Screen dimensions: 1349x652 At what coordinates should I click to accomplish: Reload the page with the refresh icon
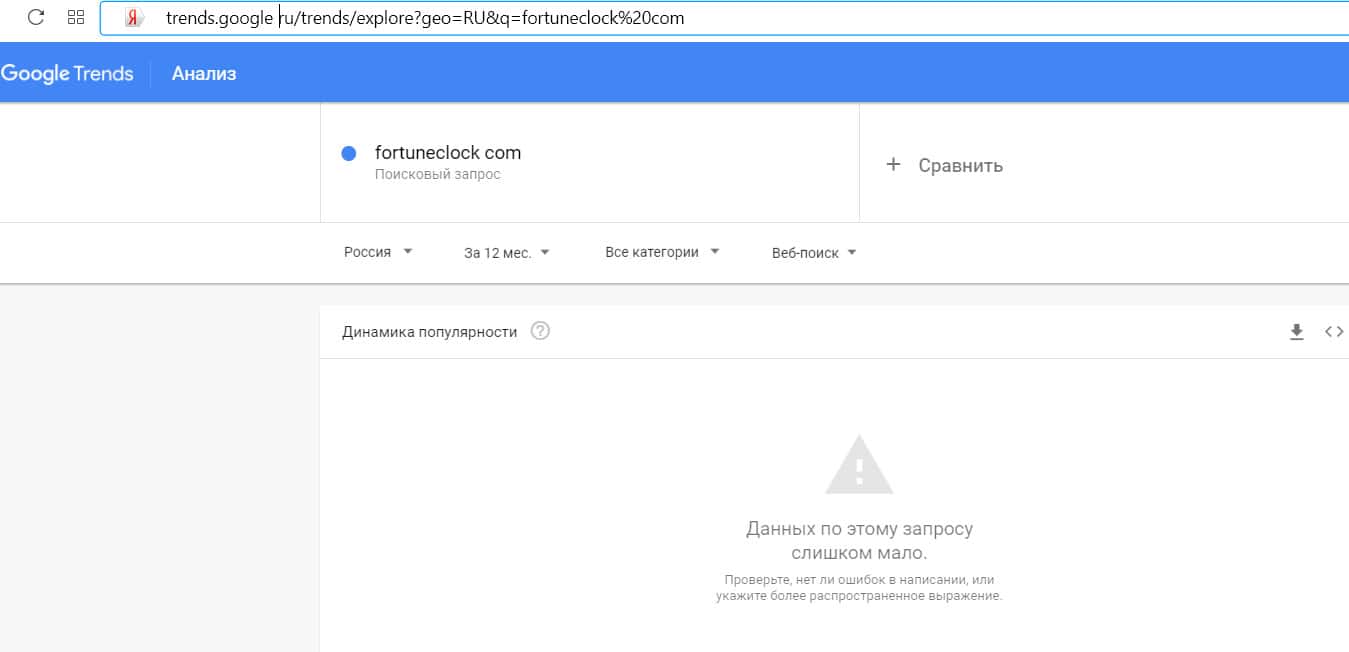[x=36, y=17]
